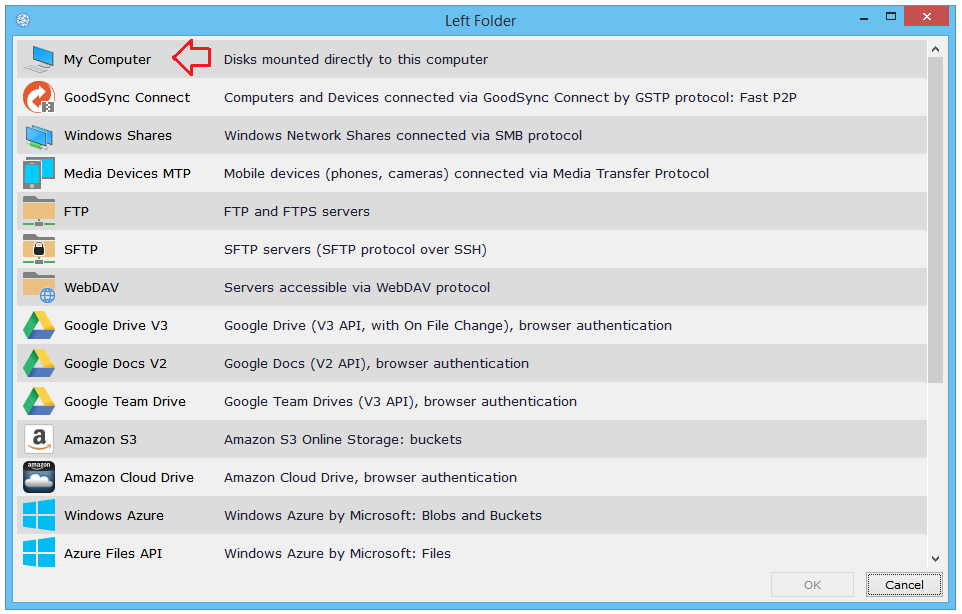Click the Amazon S3 logo icon
962x614 pixels.
[x=39, y=439]
